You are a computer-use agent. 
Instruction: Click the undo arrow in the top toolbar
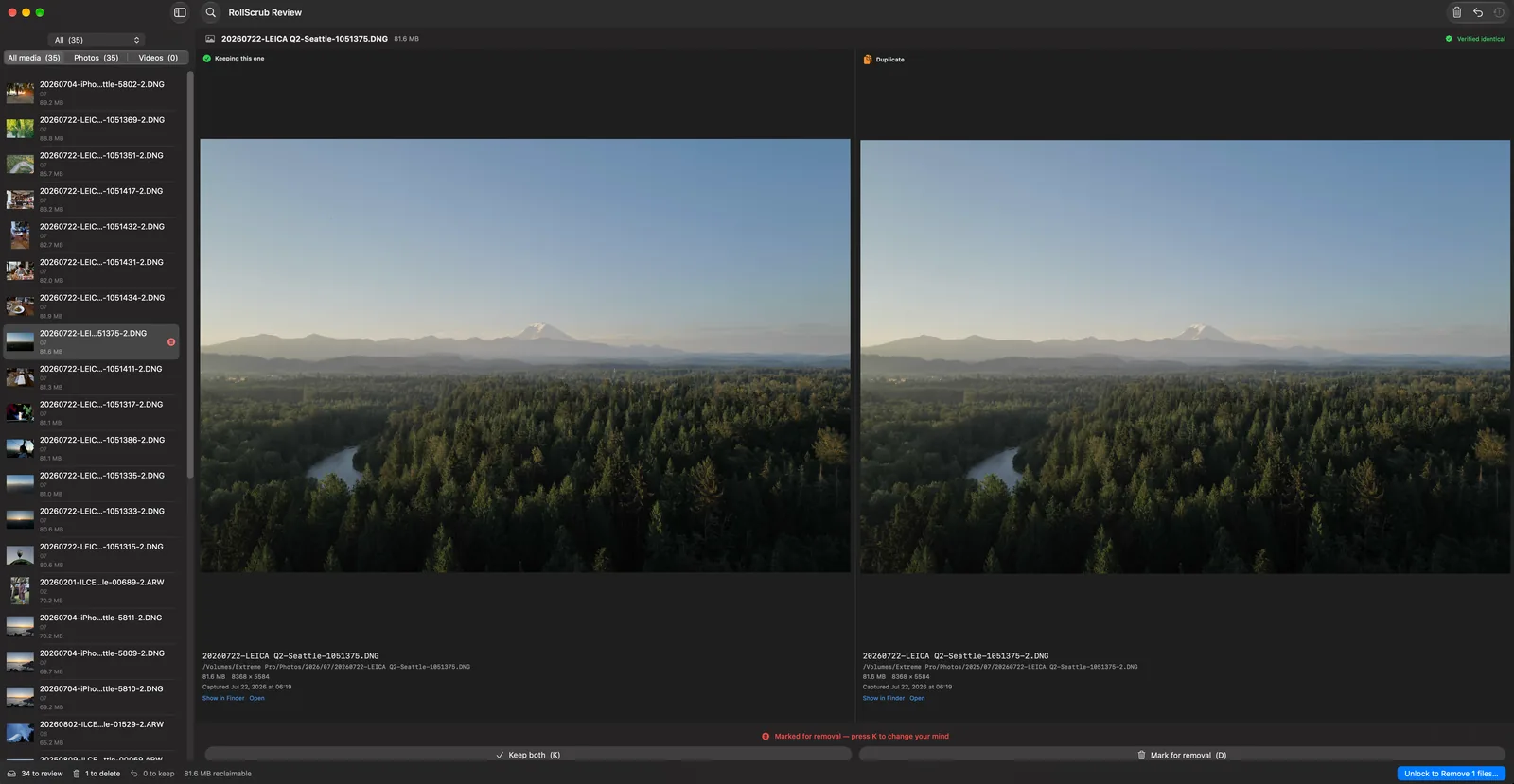pyautogui.click(x=1478, y=12)
